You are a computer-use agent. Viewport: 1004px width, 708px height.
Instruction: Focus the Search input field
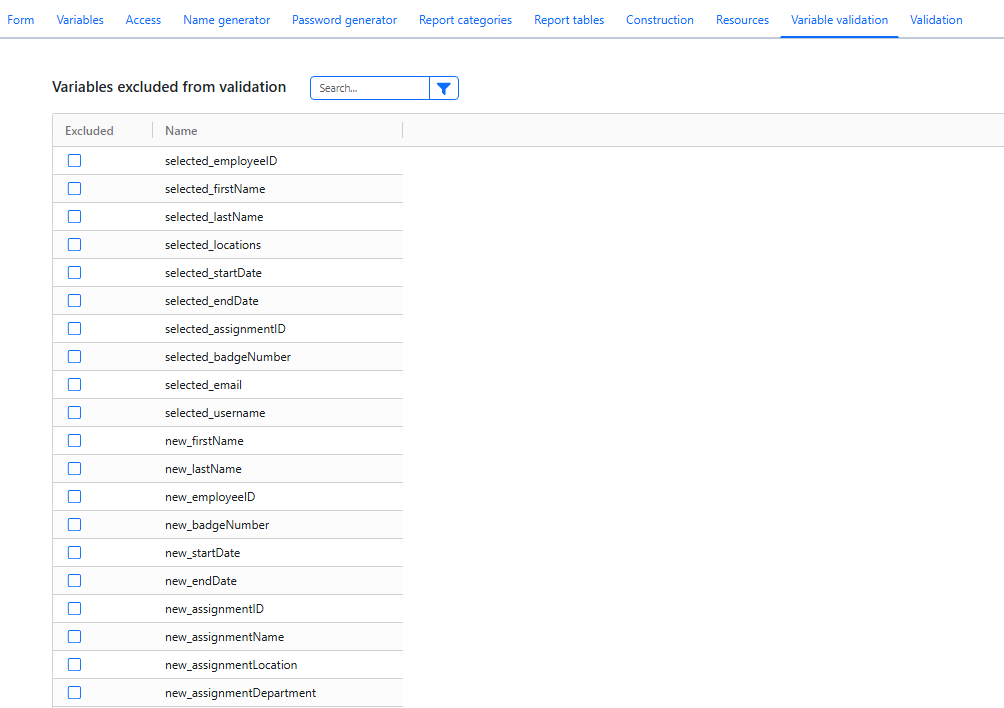pos(369,88)
